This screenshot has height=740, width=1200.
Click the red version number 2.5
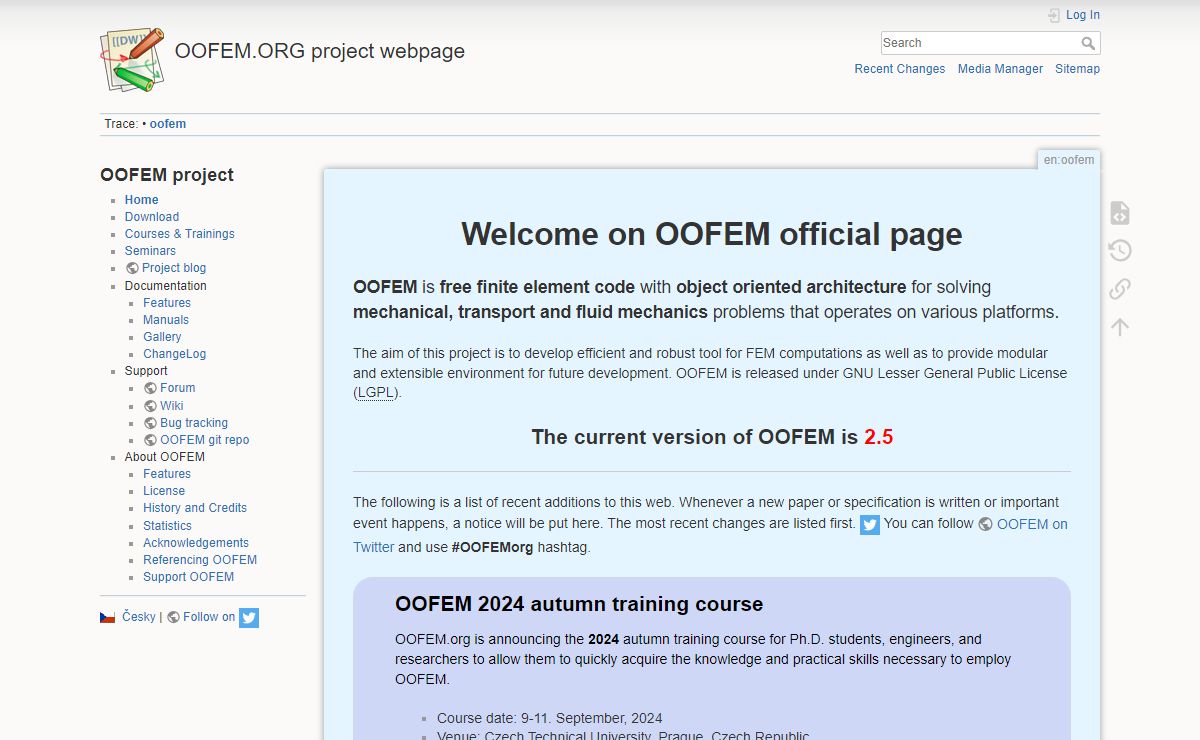click(x=878, y=437)
